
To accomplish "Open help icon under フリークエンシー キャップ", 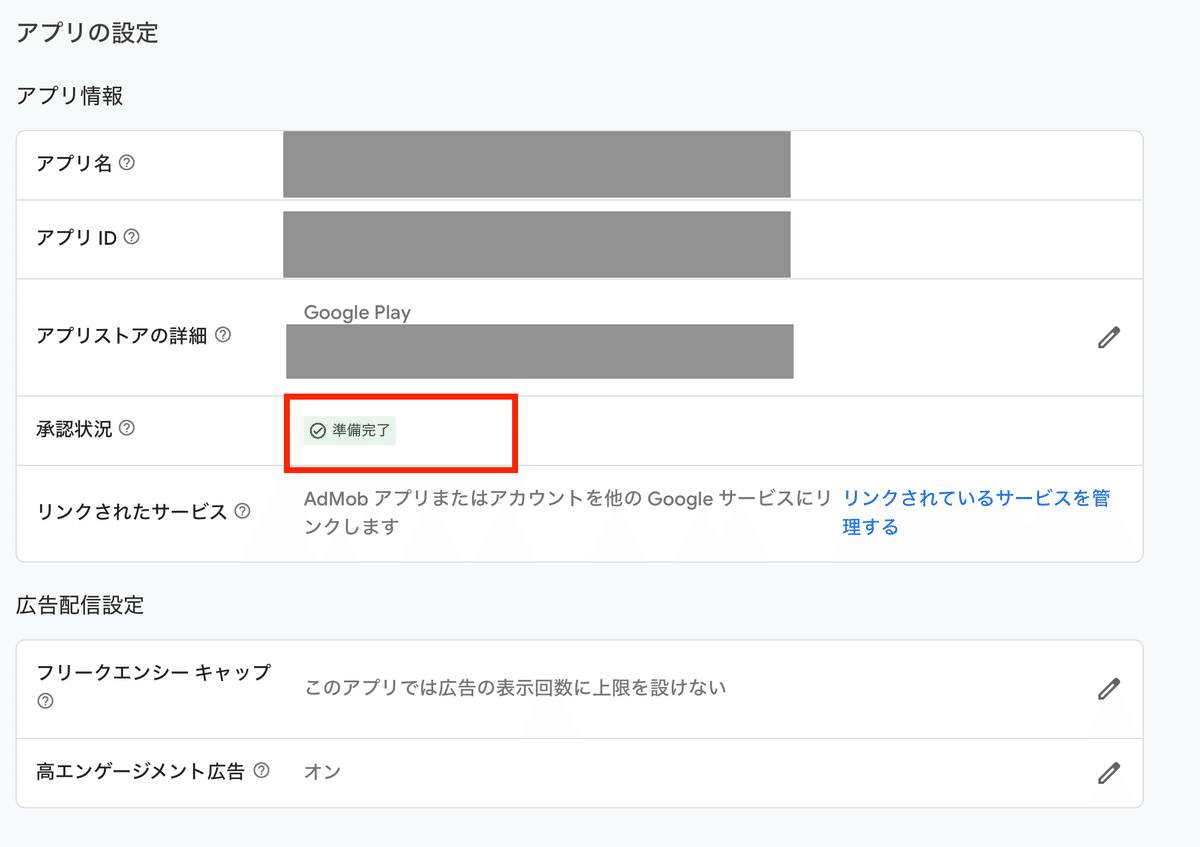I will 45,701.
